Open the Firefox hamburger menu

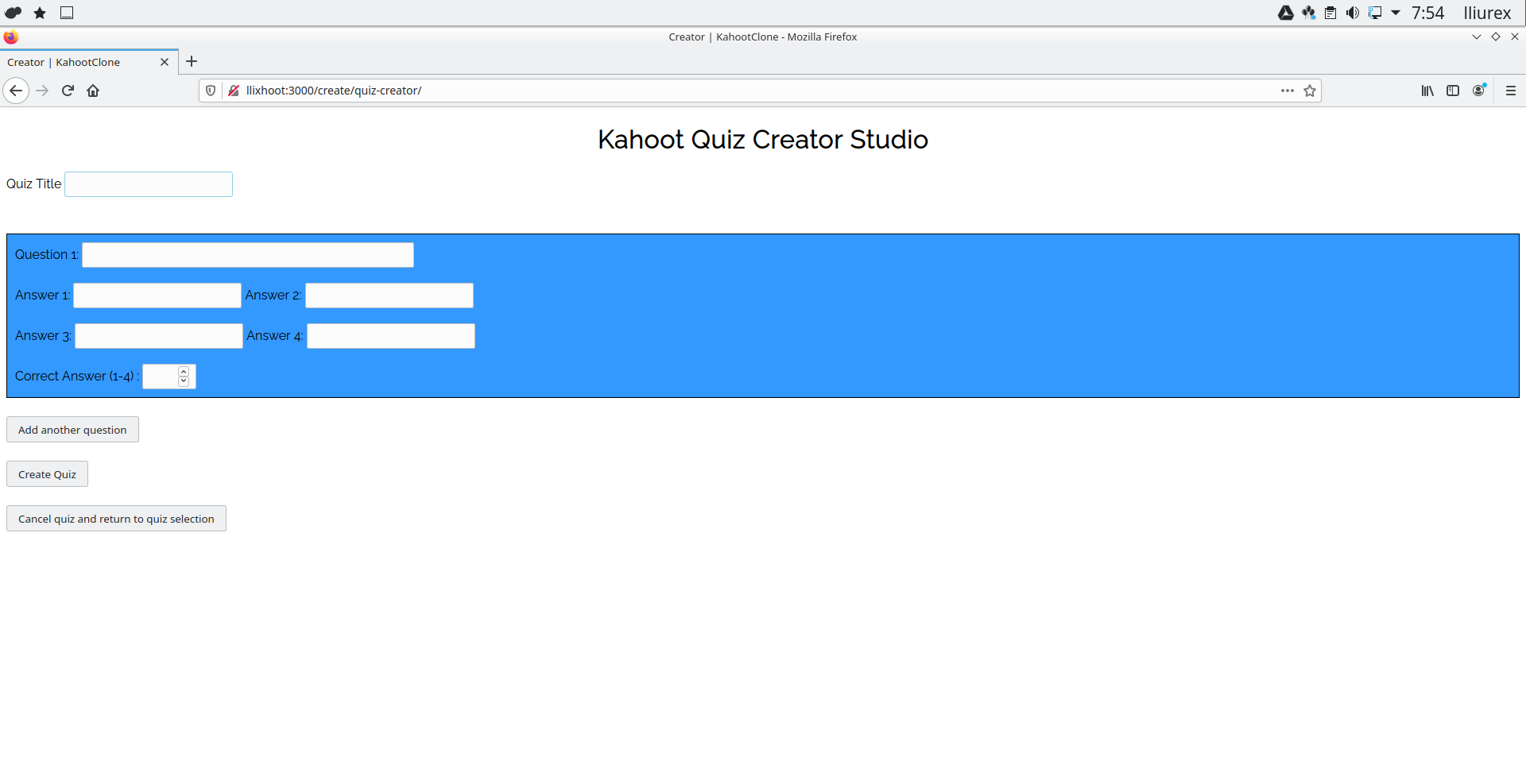(x=1511, y=91)
